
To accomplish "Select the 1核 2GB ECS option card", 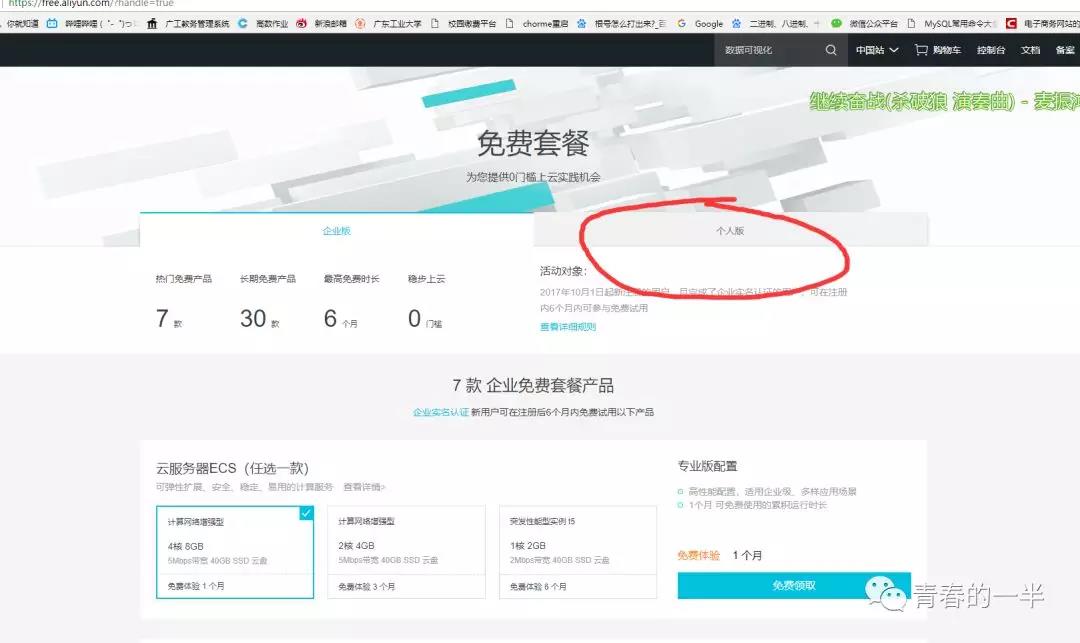I will [x=578, y=552].
